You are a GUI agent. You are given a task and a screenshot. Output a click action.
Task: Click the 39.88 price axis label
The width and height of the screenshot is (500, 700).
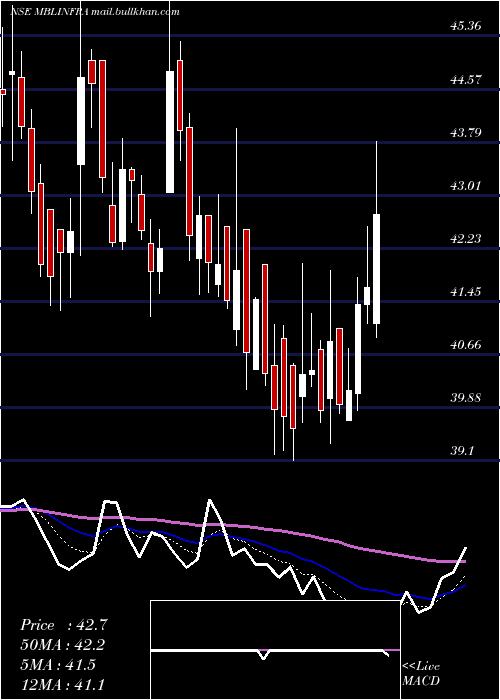click(x=466, y=398)
